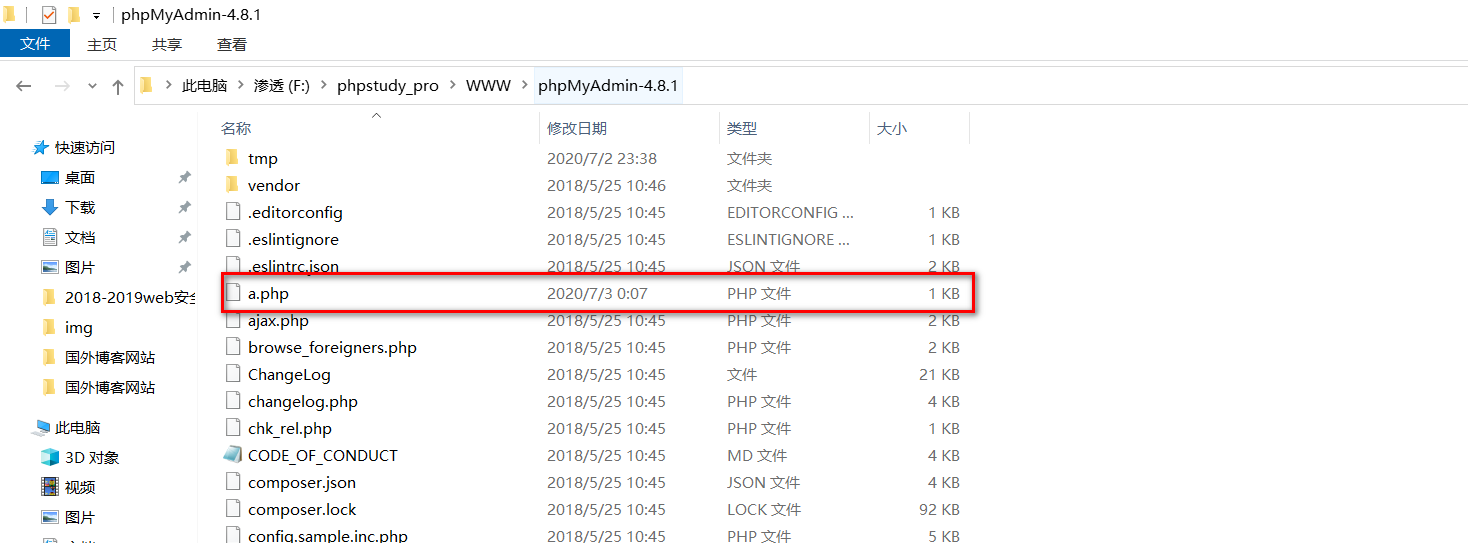Sort by 大小 column header
This screenshot has width=1468, height=543.
891,128
